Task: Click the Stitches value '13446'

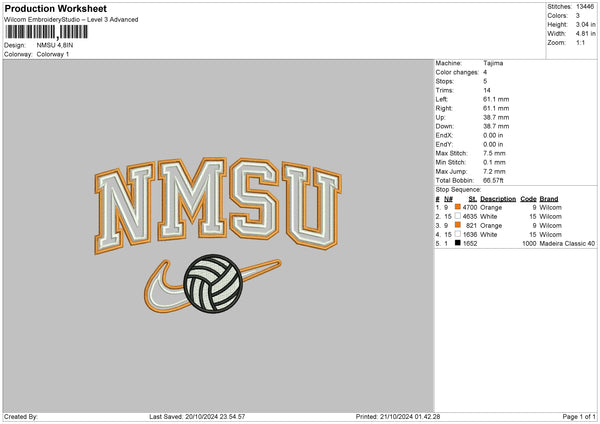Action: 585,7
